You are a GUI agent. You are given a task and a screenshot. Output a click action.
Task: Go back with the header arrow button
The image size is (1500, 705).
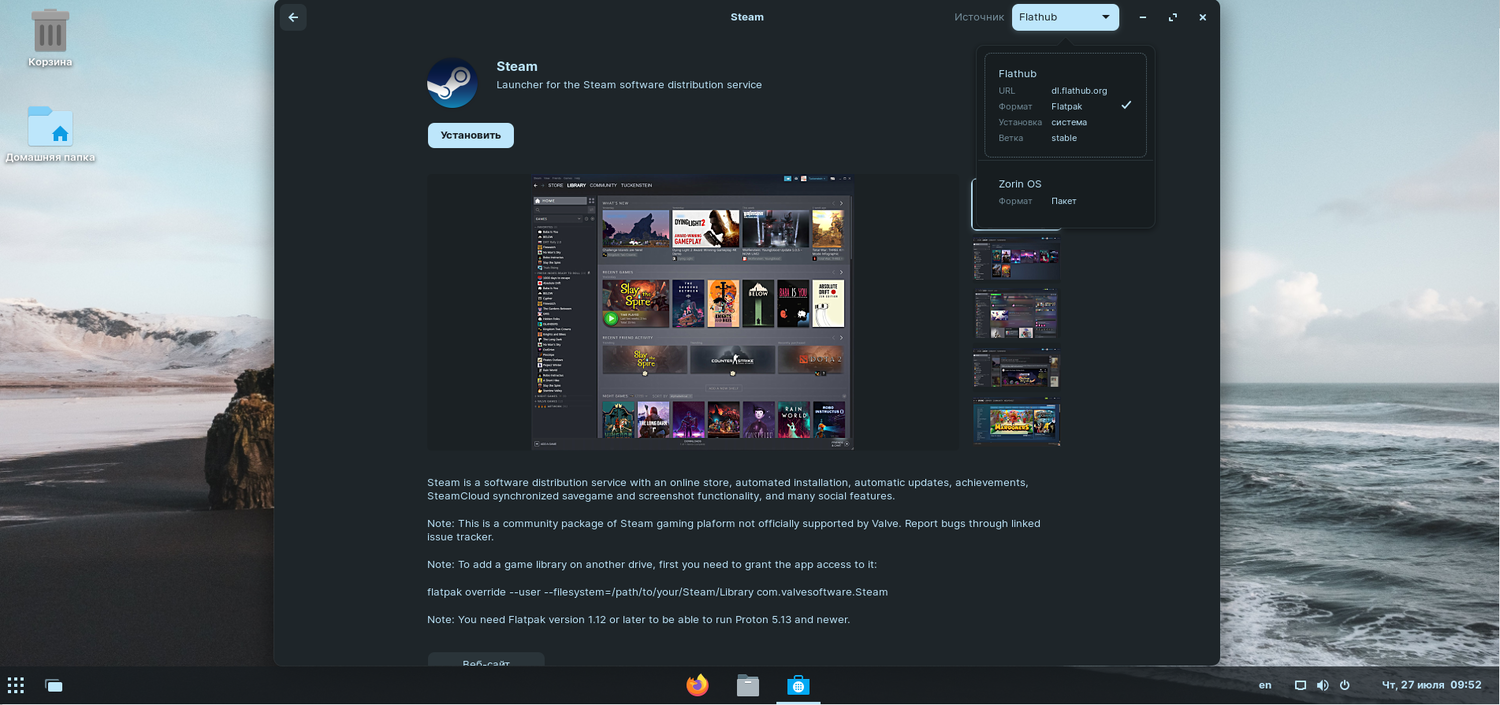click(293, 17)
